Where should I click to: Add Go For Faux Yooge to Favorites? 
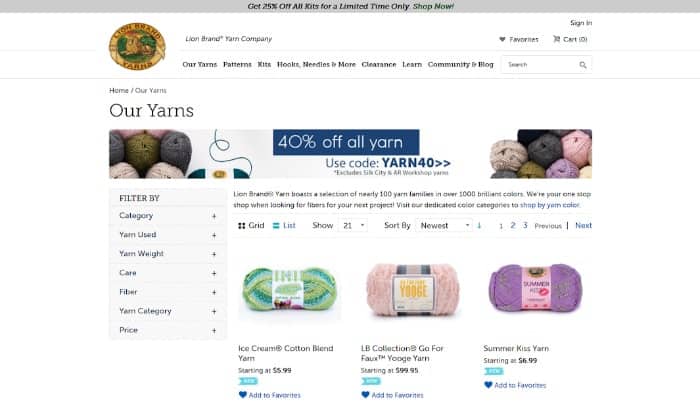pos(392,395)
